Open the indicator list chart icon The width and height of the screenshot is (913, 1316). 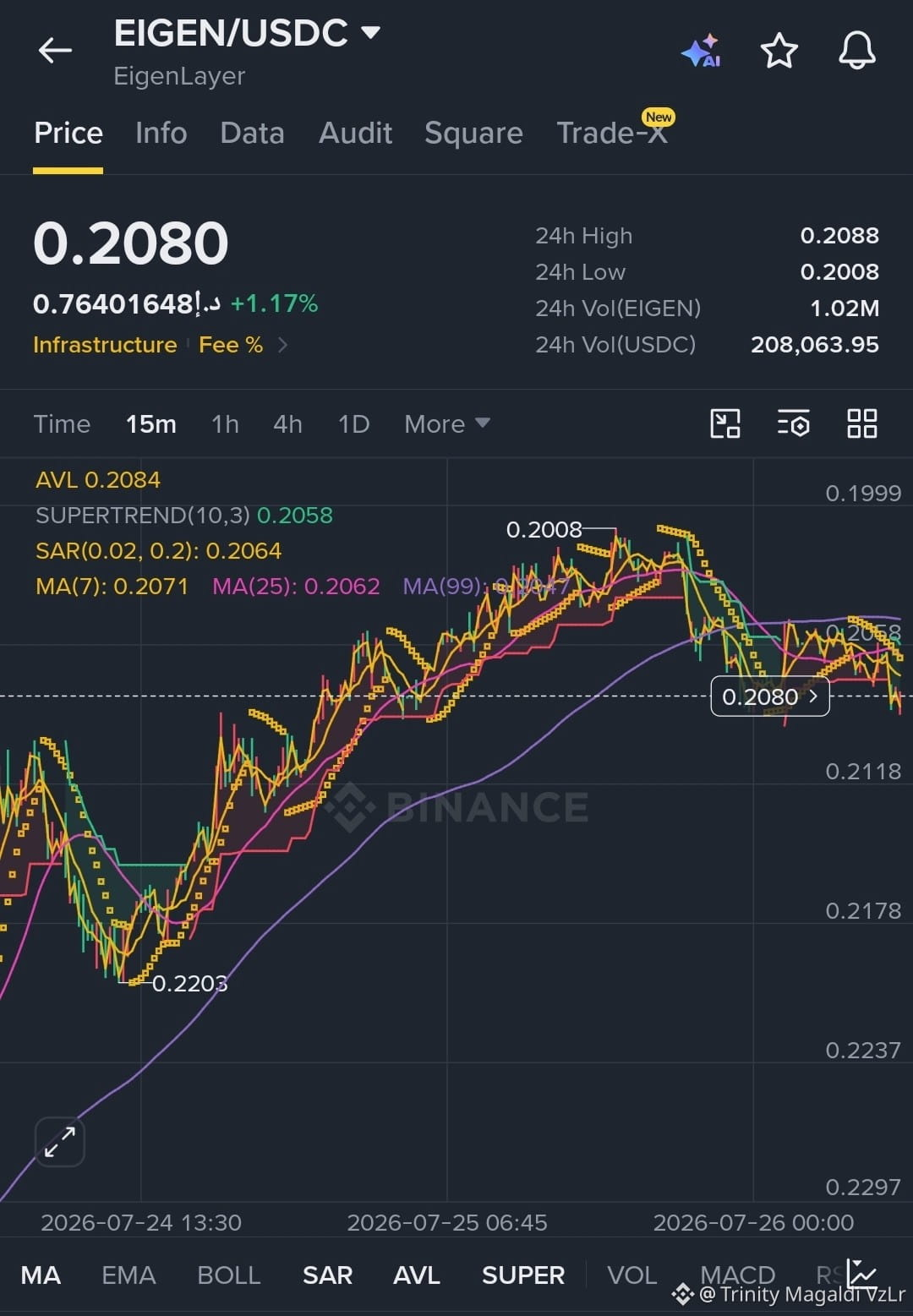(x=862, y=1272)
